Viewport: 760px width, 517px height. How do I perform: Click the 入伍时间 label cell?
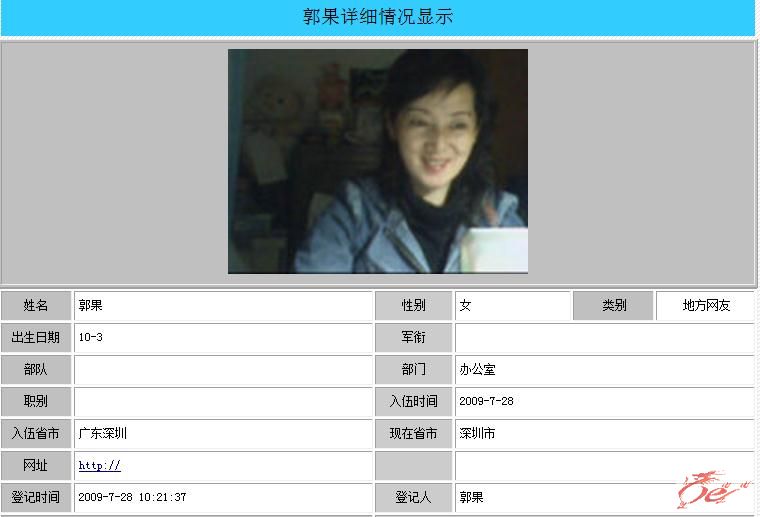(413, 401)
